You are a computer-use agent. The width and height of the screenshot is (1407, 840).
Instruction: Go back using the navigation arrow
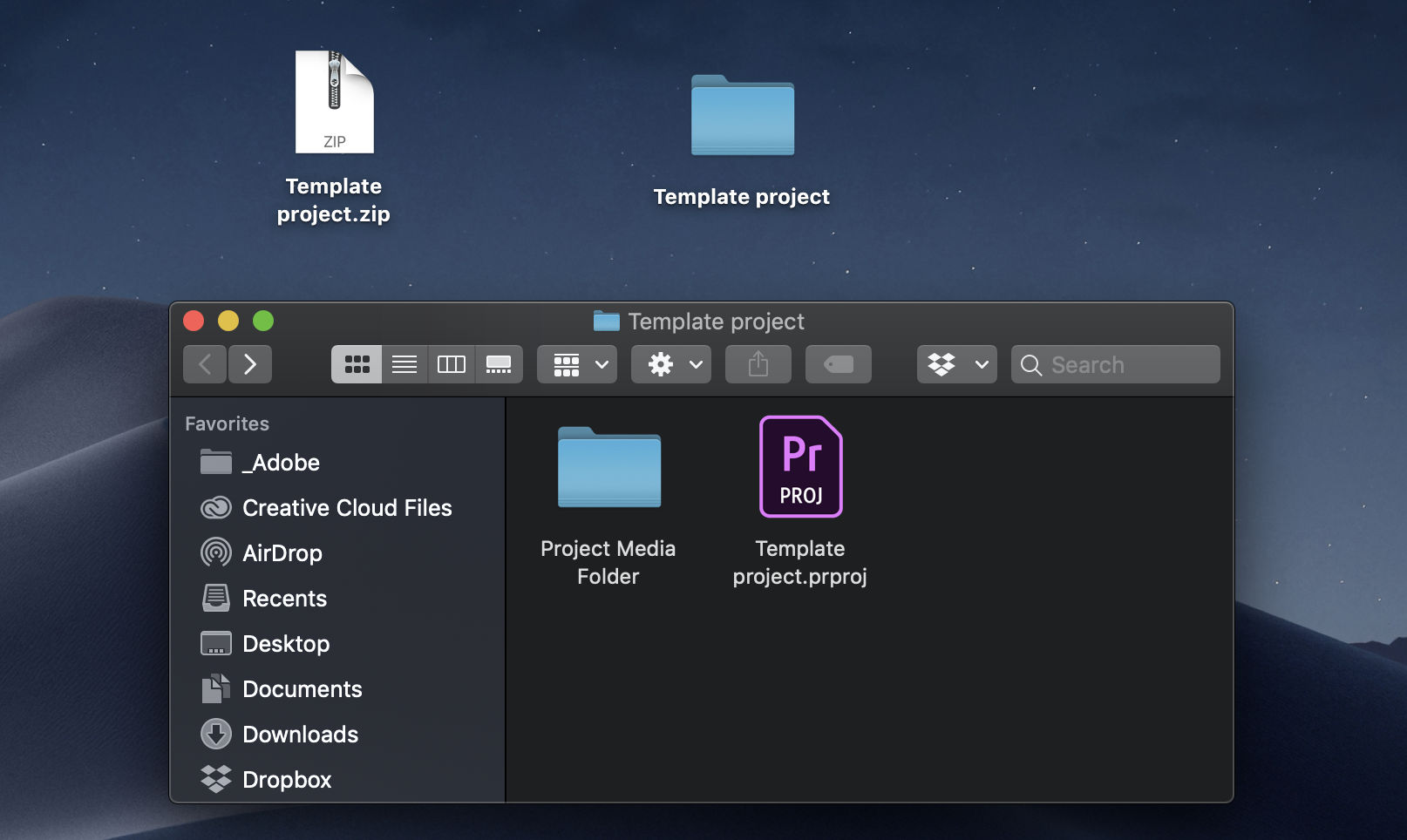(x=204, y=364)
